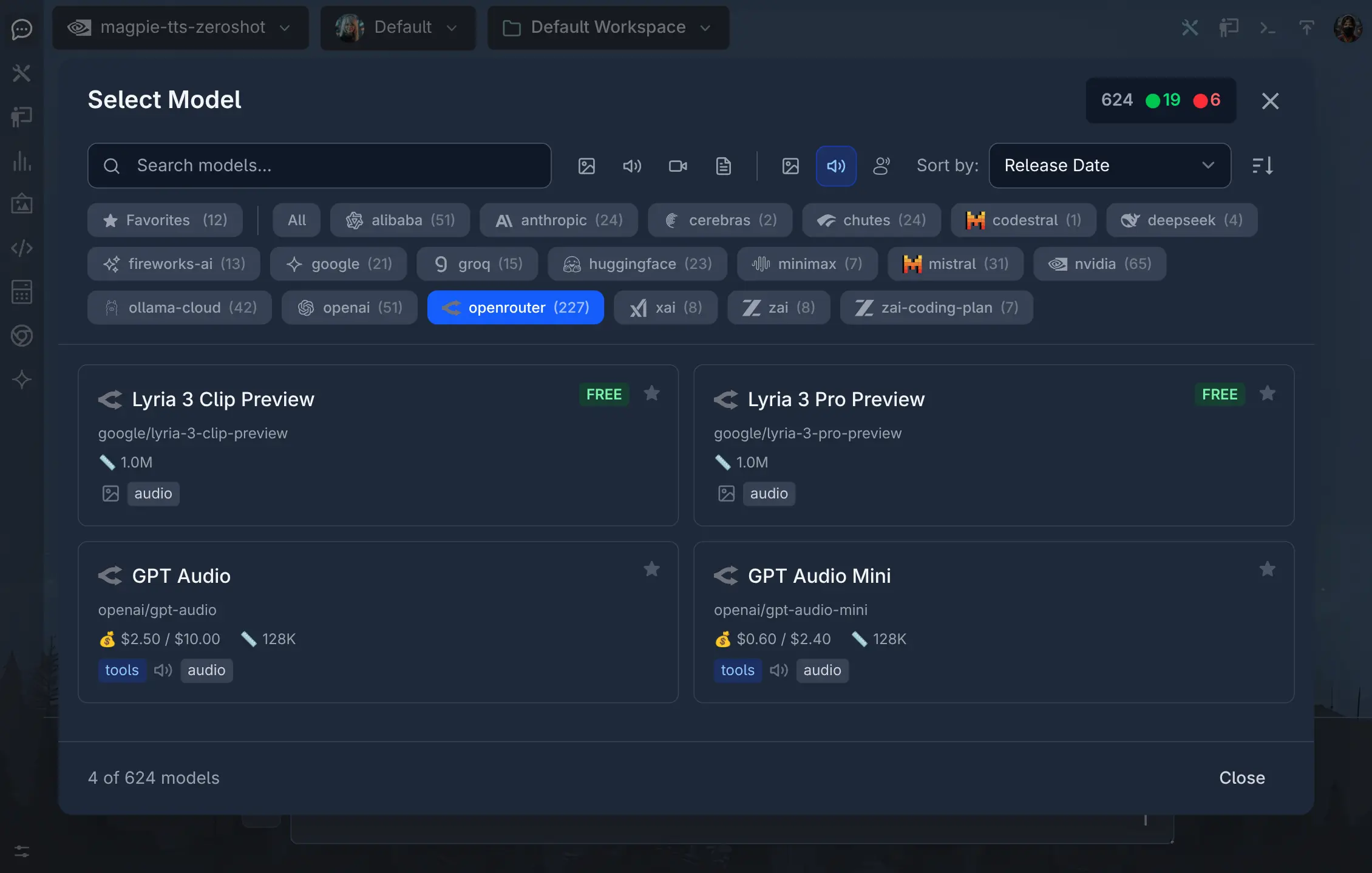Filter by image output capability
Screen dimensions: 1372x873
click(x=790, y=166)
